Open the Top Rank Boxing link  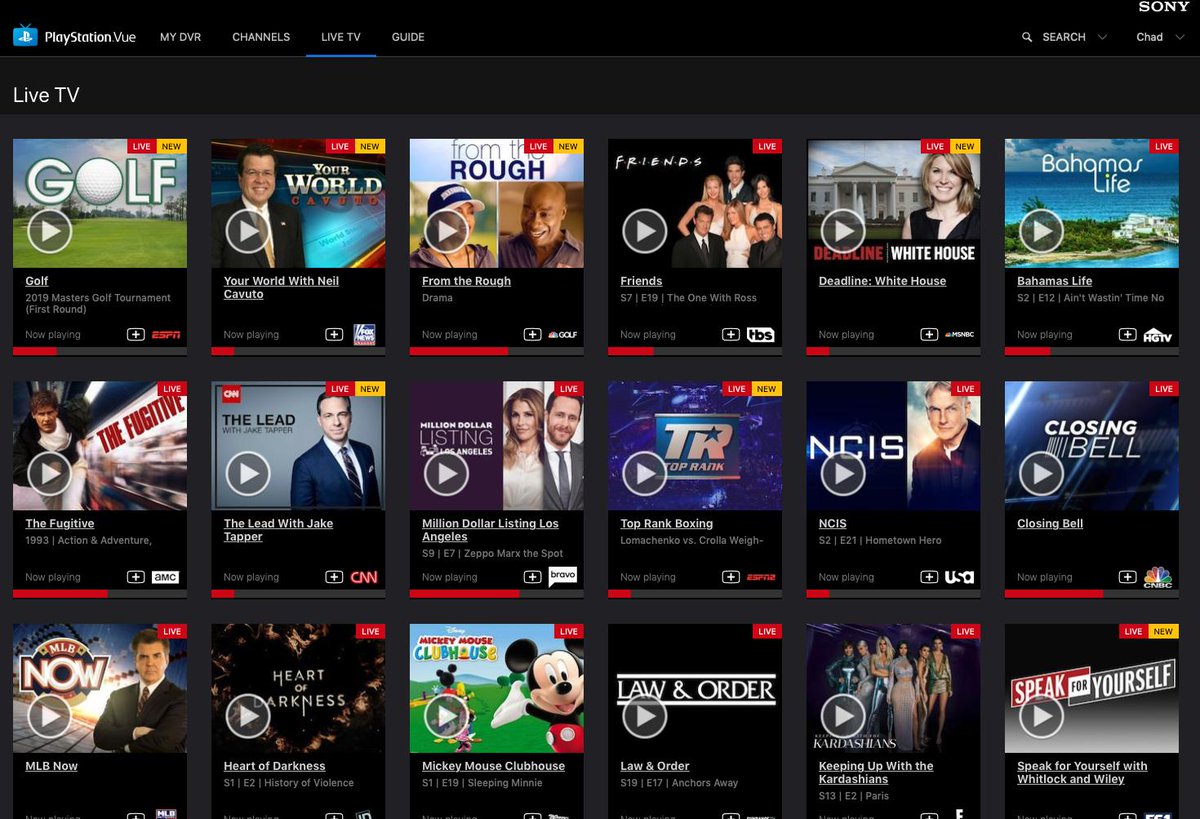point(667,523)
